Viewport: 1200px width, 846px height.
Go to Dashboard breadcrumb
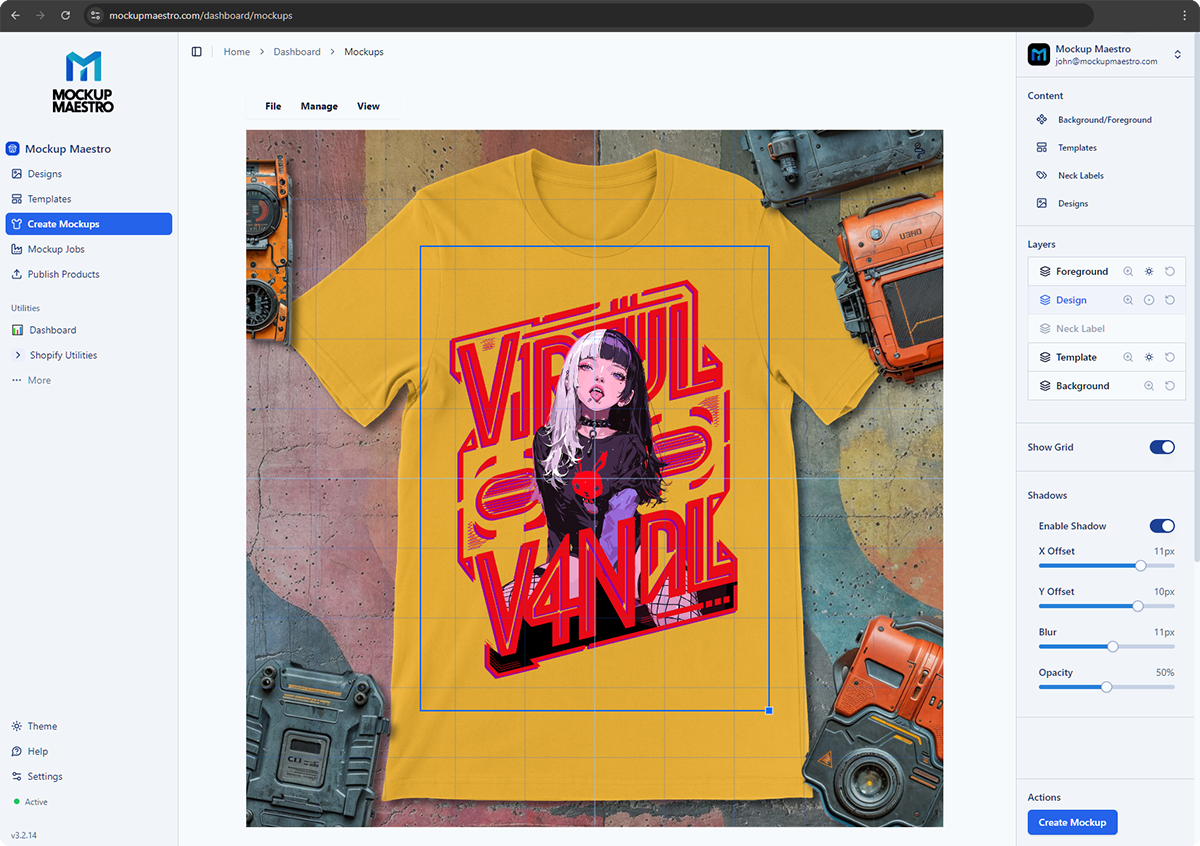[297, 52]
